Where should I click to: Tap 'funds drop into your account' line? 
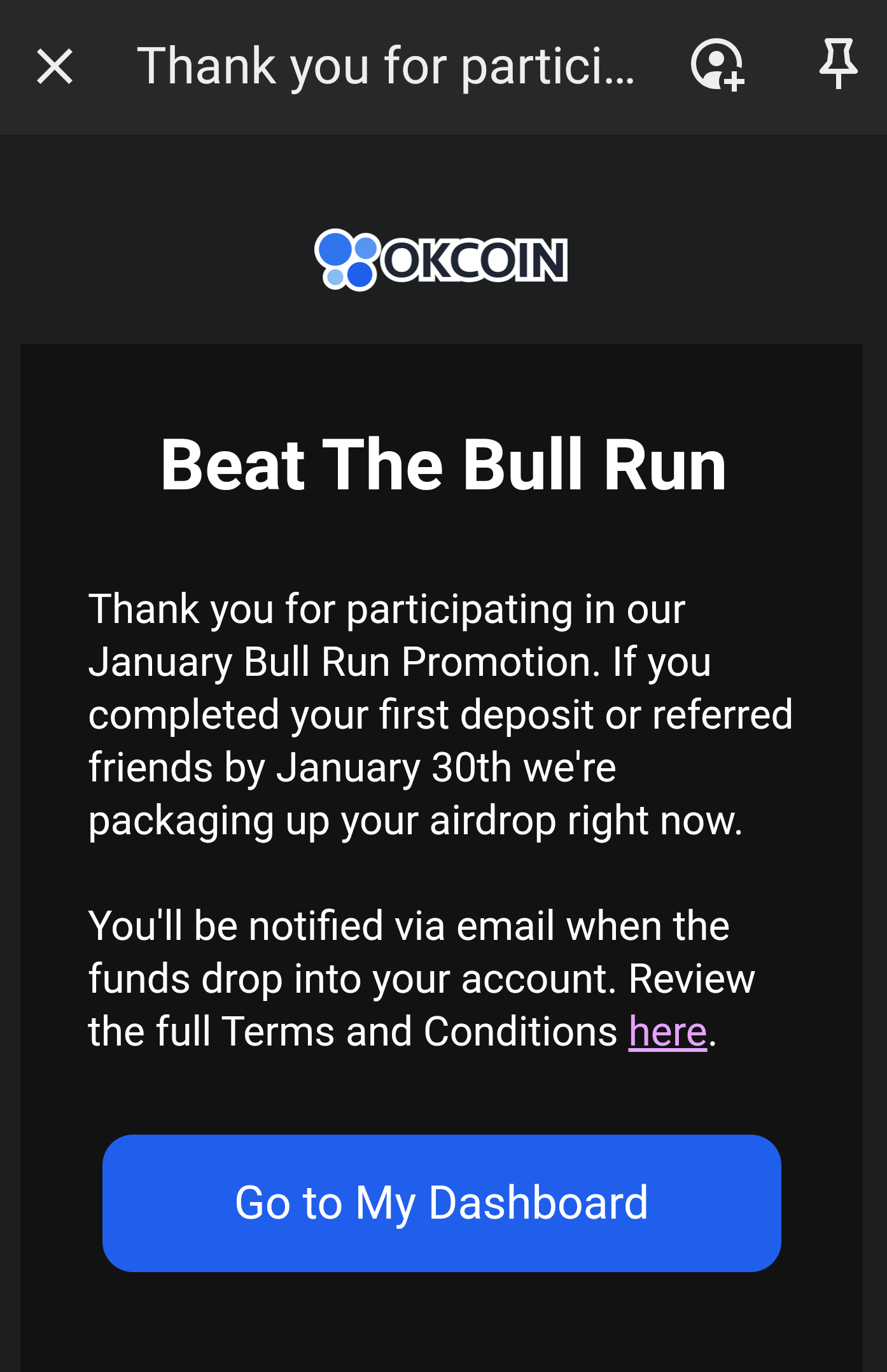click(x=352, y=978)
